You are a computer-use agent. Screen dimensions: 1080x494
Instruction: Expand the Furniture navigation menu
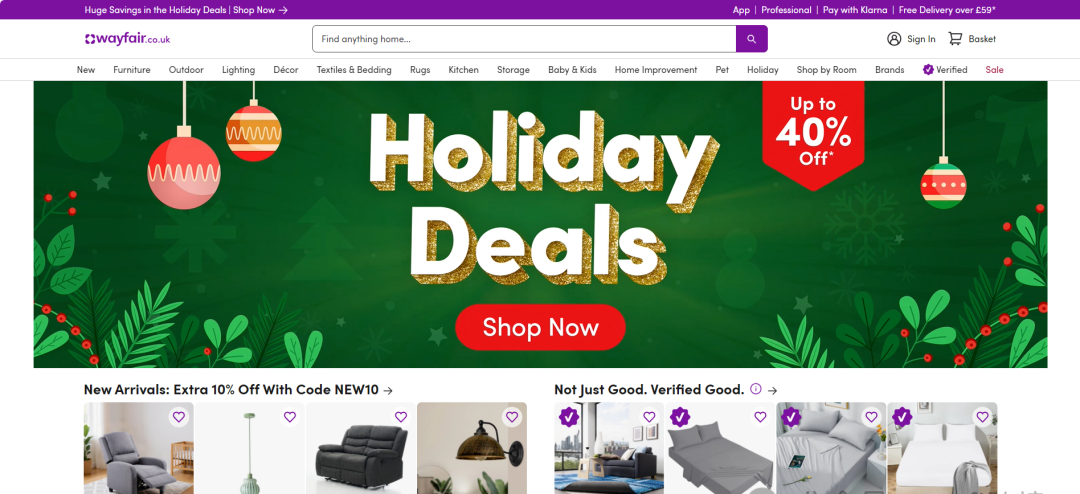(132, 70)
